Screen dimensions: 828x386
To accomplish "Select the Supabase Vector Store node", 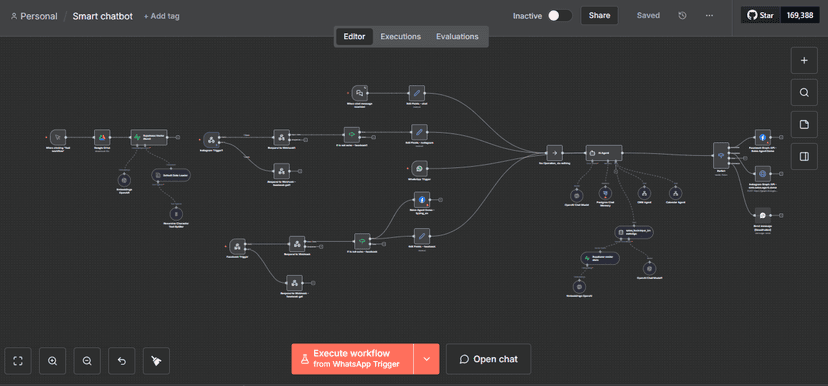I will click(x=148, y=137).
